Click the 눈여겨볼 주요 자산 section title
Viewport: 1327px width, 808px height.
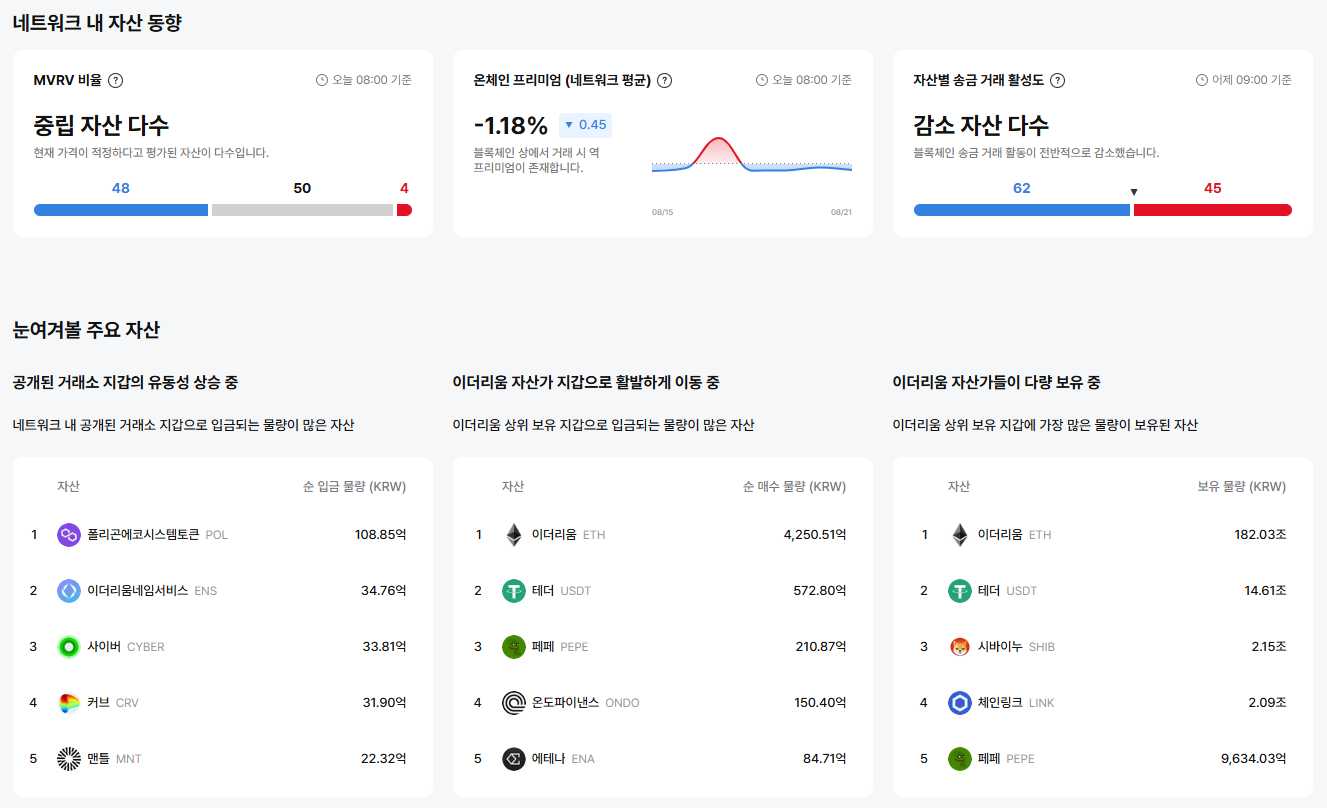coord(86,329)
